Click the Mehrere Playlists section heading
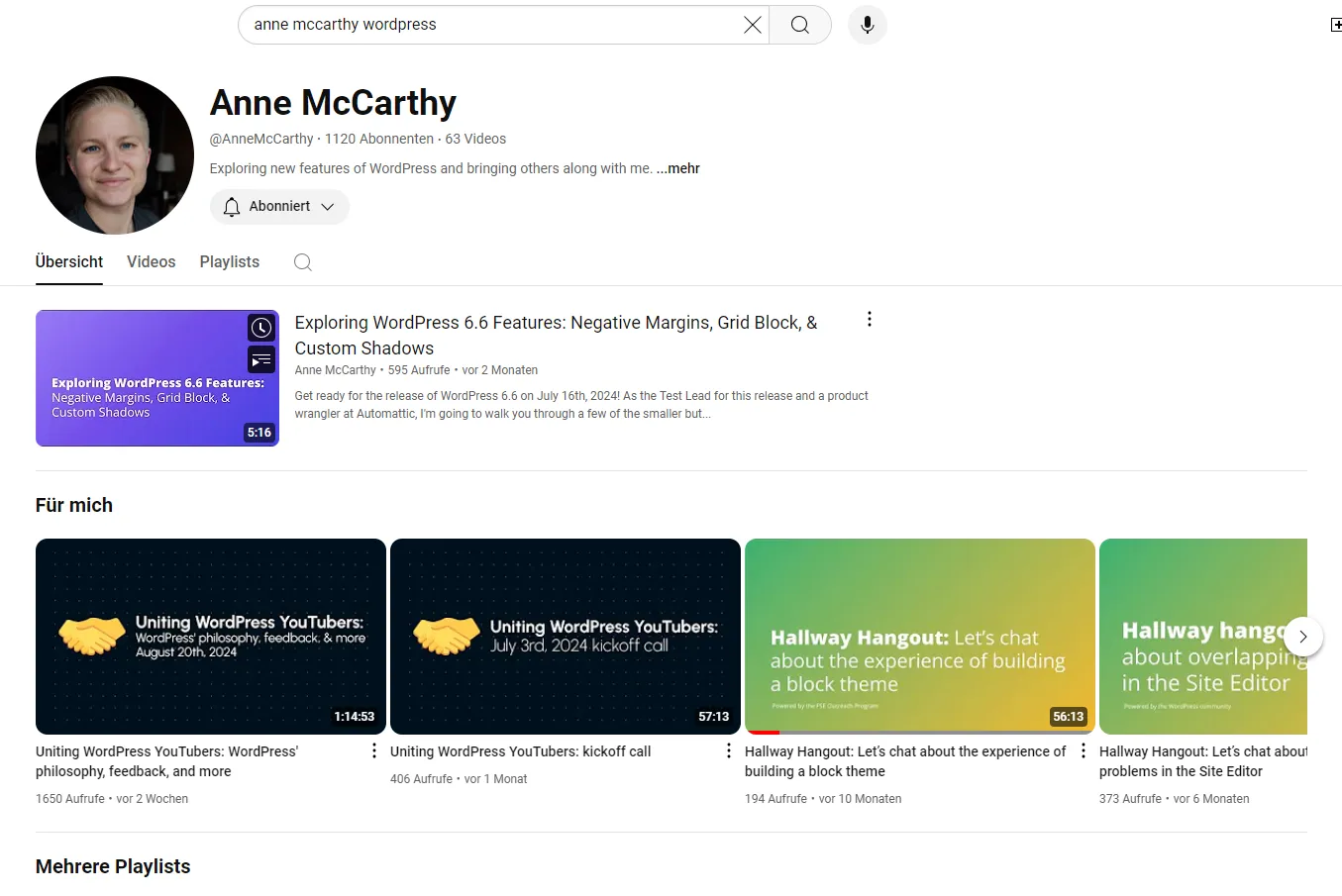1342x896 pixels. pos(113,866)
